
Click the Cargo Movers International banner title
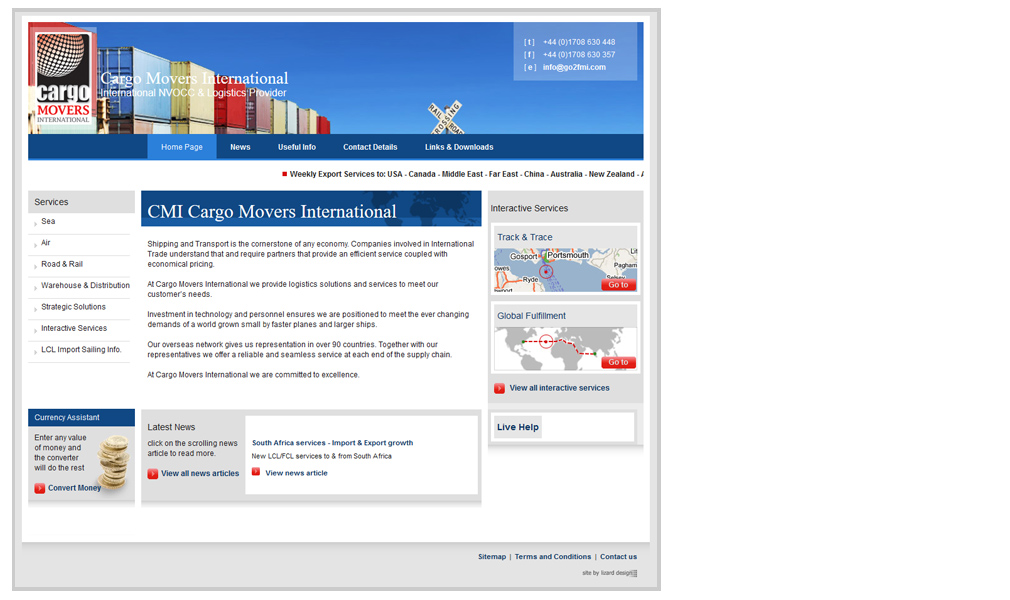[194, 79]
